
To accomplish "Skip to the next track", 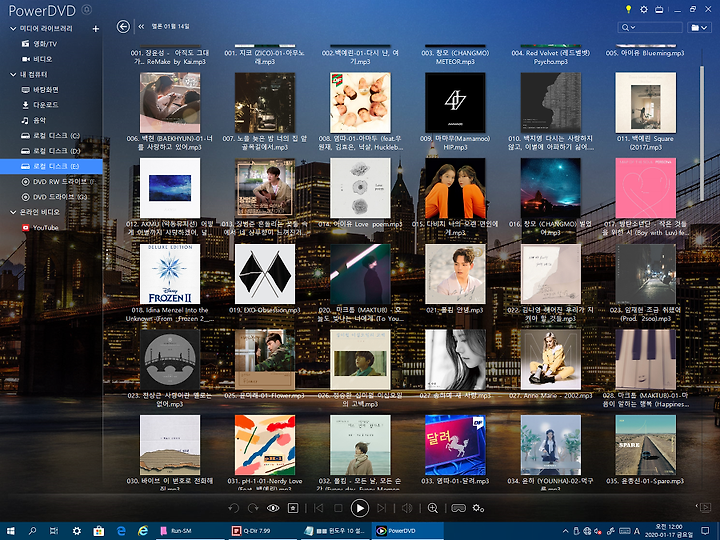I will (x=381, y=508).
